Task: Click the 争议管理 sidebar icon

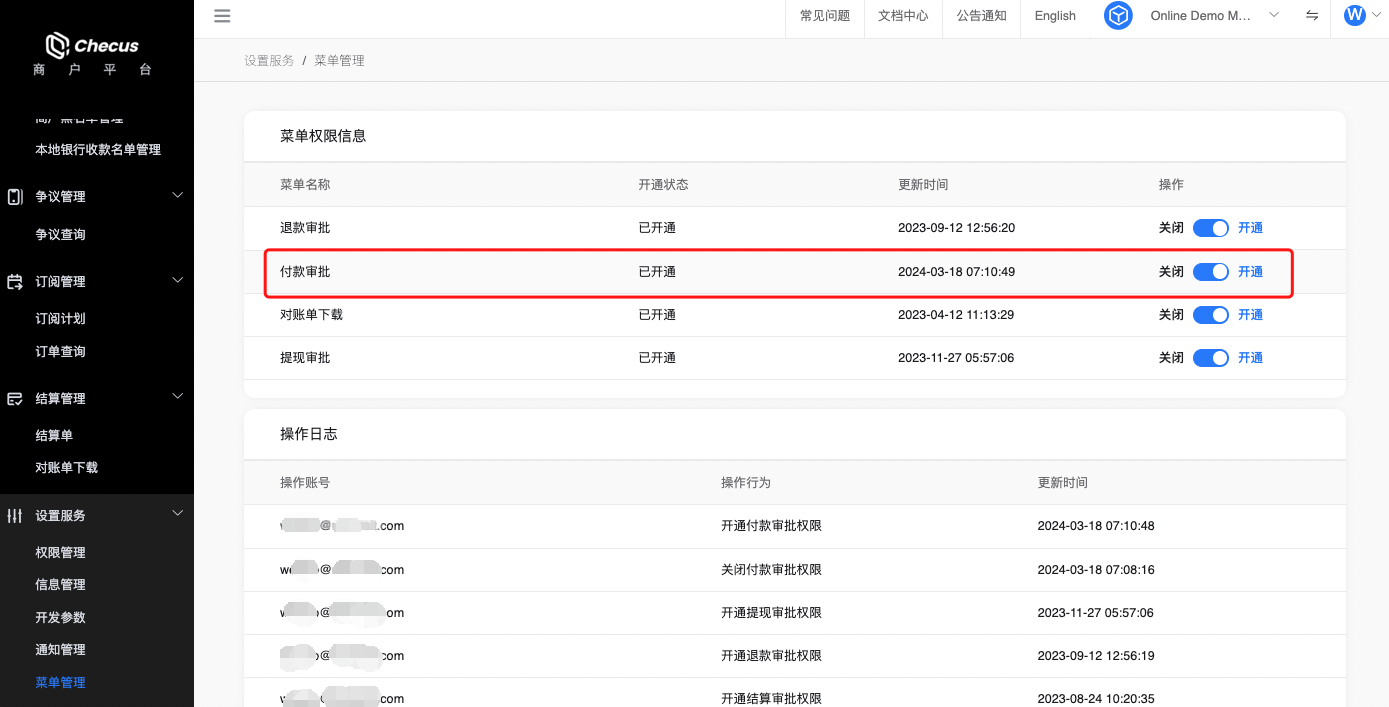Action: click(x=15, y=197)
